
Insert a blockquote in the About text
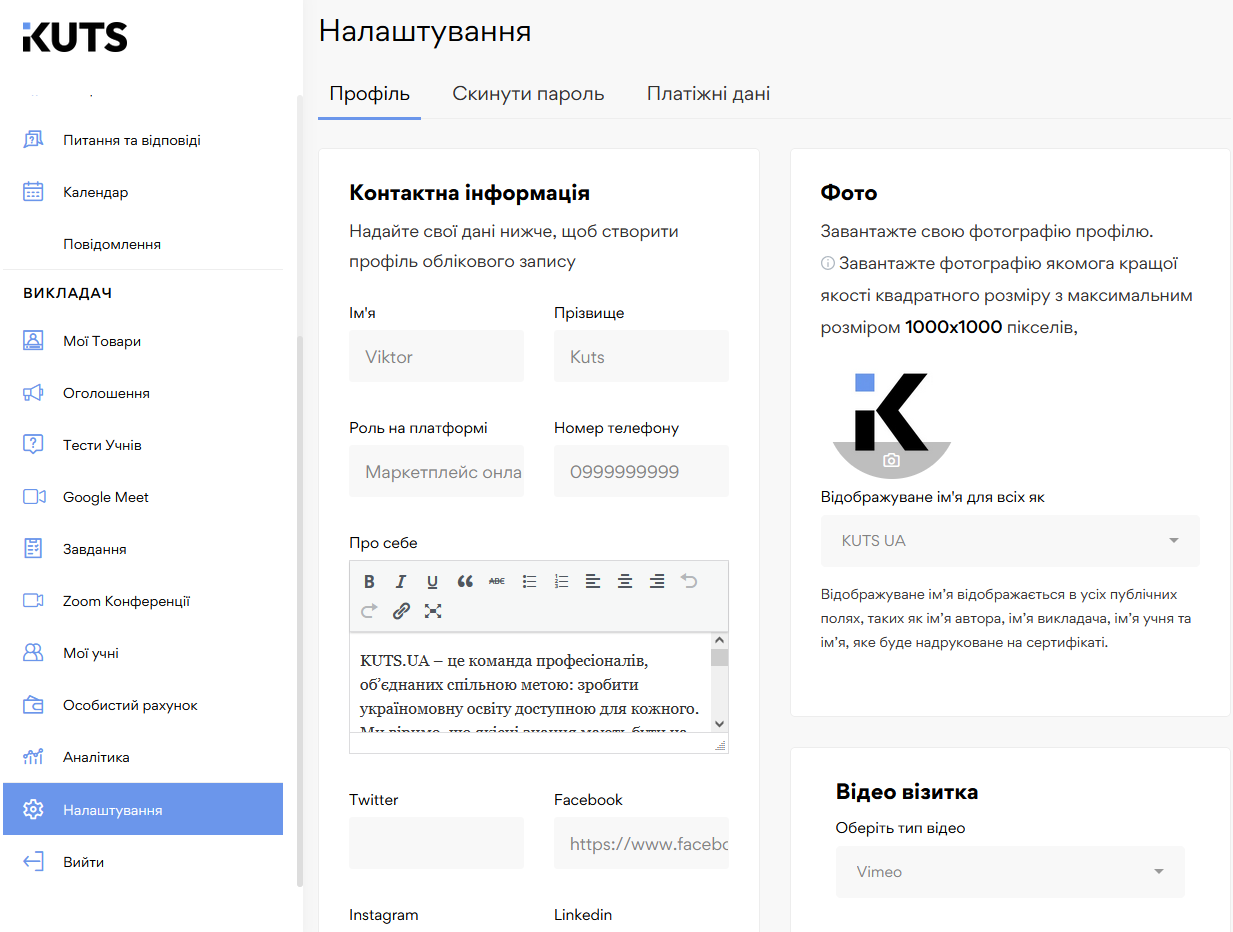coord(464,581)
